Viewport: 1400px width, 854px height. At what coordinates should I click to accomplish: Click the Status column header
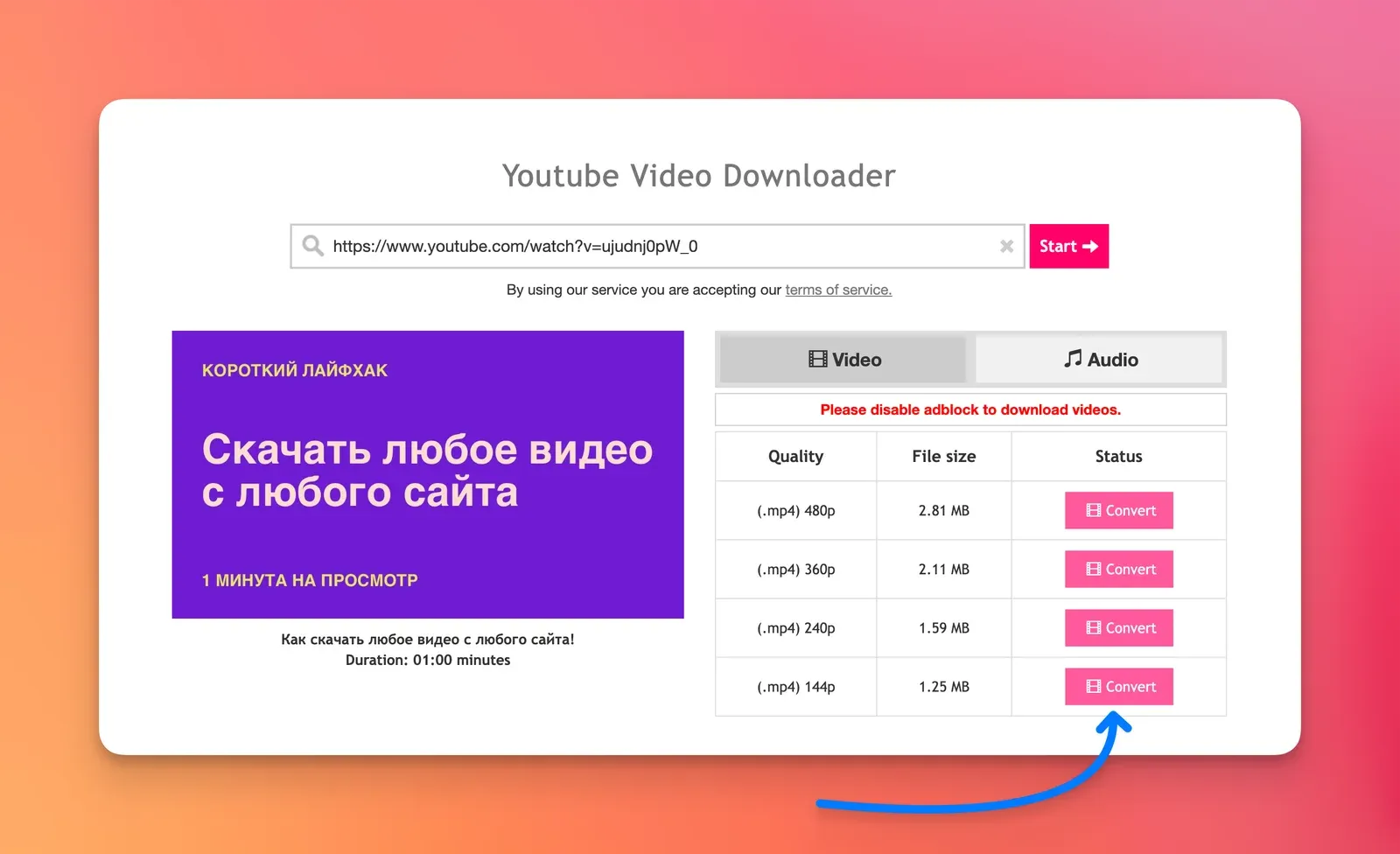1118,457
